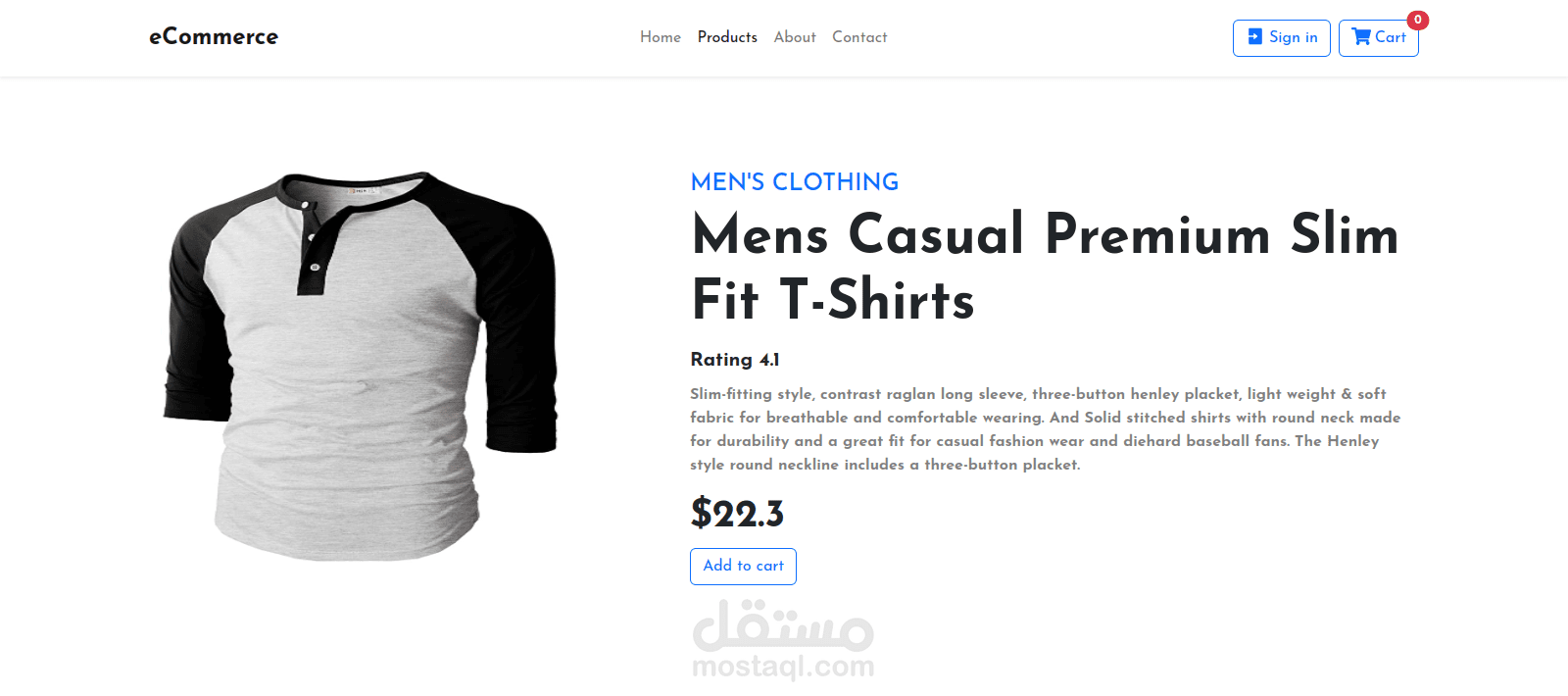The image size is (1568, 696).
Task: Add the T-shirt to cart
Action: pyautogui.click(x=743, y=567)
